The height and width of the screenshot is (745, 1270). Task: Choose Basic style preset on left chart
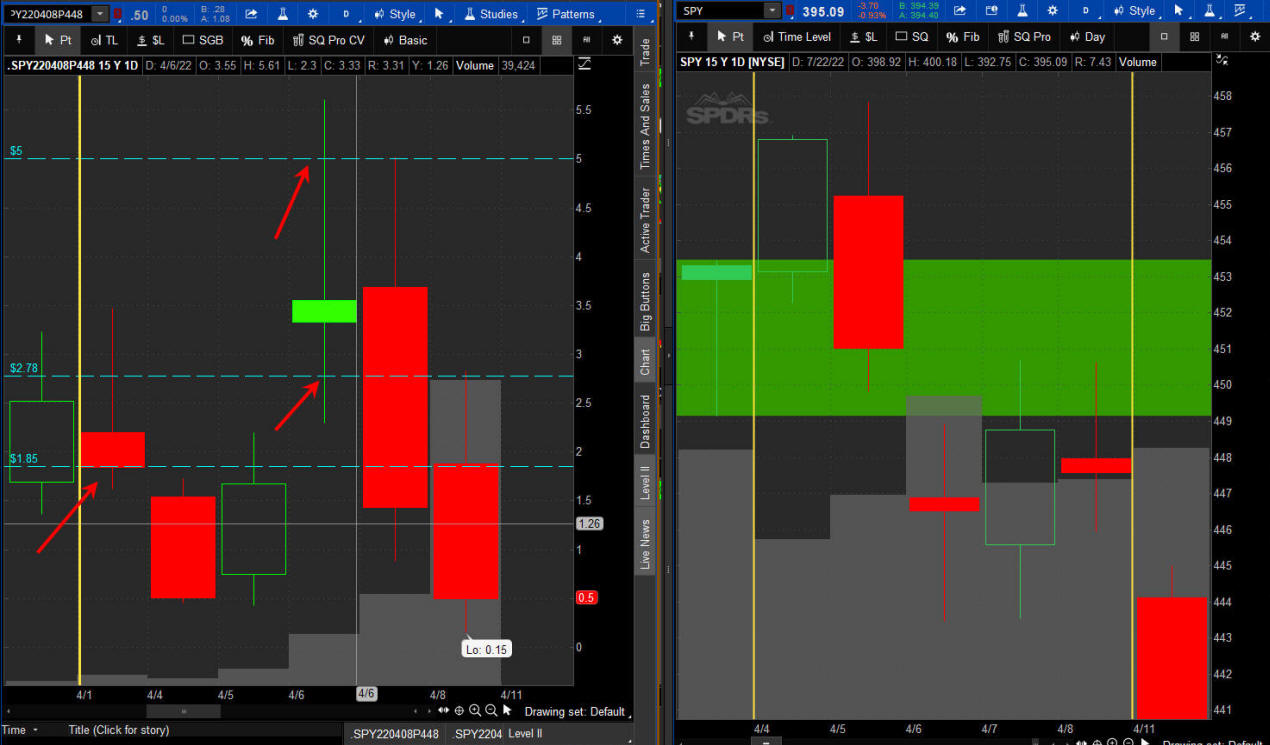[404, 40]
